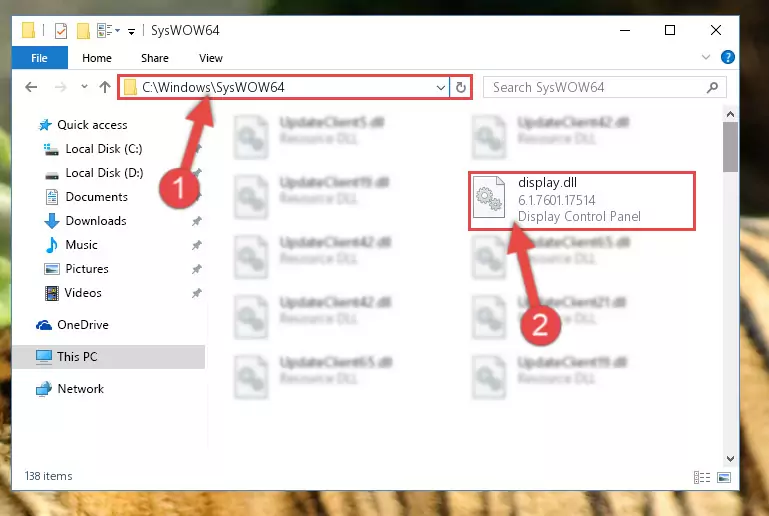Click the pin icon next to Pictures
Image resolution: width=769 pixels, height=516 pixels.
pyautogui.click(x=196, y=269)
